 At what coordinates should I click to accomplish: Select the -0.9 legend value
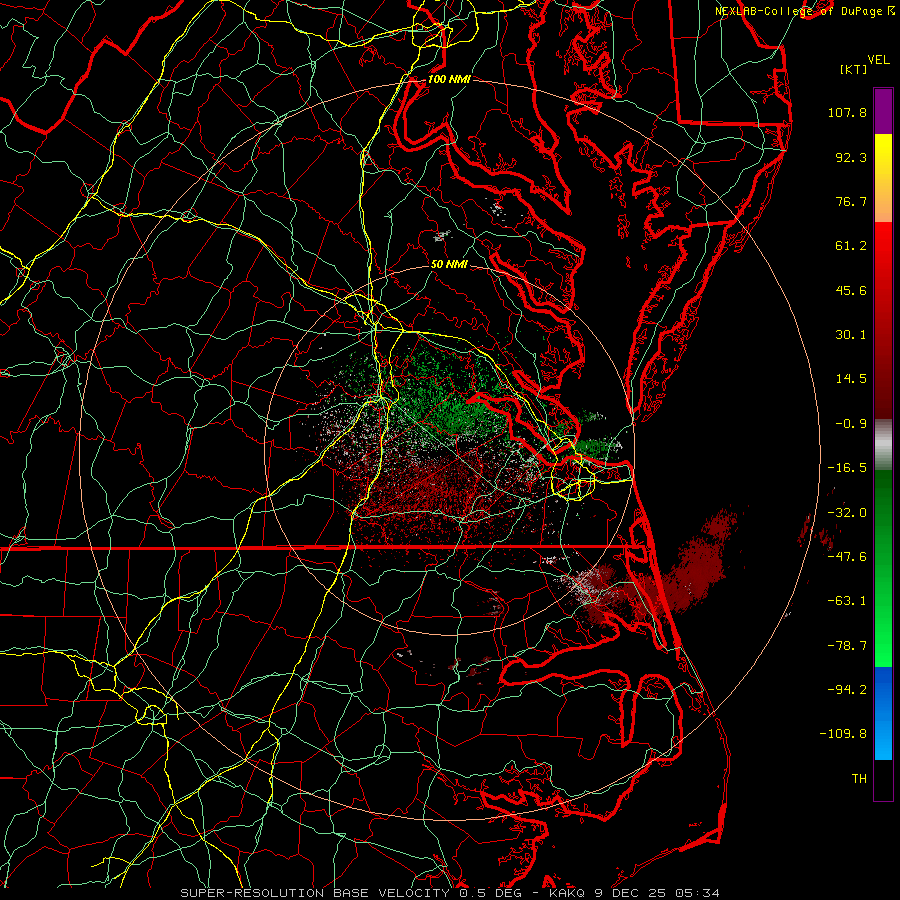pyautogui.click(x=851, y=424)
